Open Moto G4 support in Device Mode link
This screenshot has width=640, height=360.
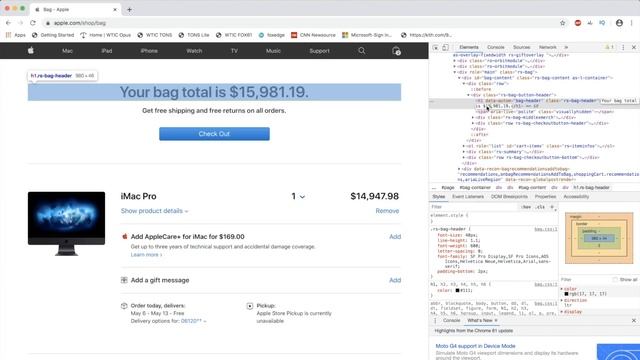(x=475, y=346)
